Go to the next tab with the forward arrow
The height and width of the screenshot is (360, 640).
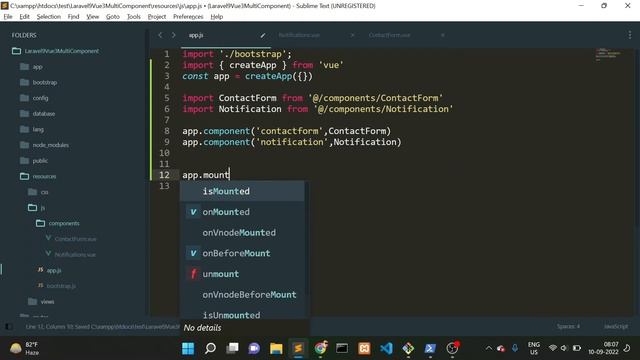(173, 35)
